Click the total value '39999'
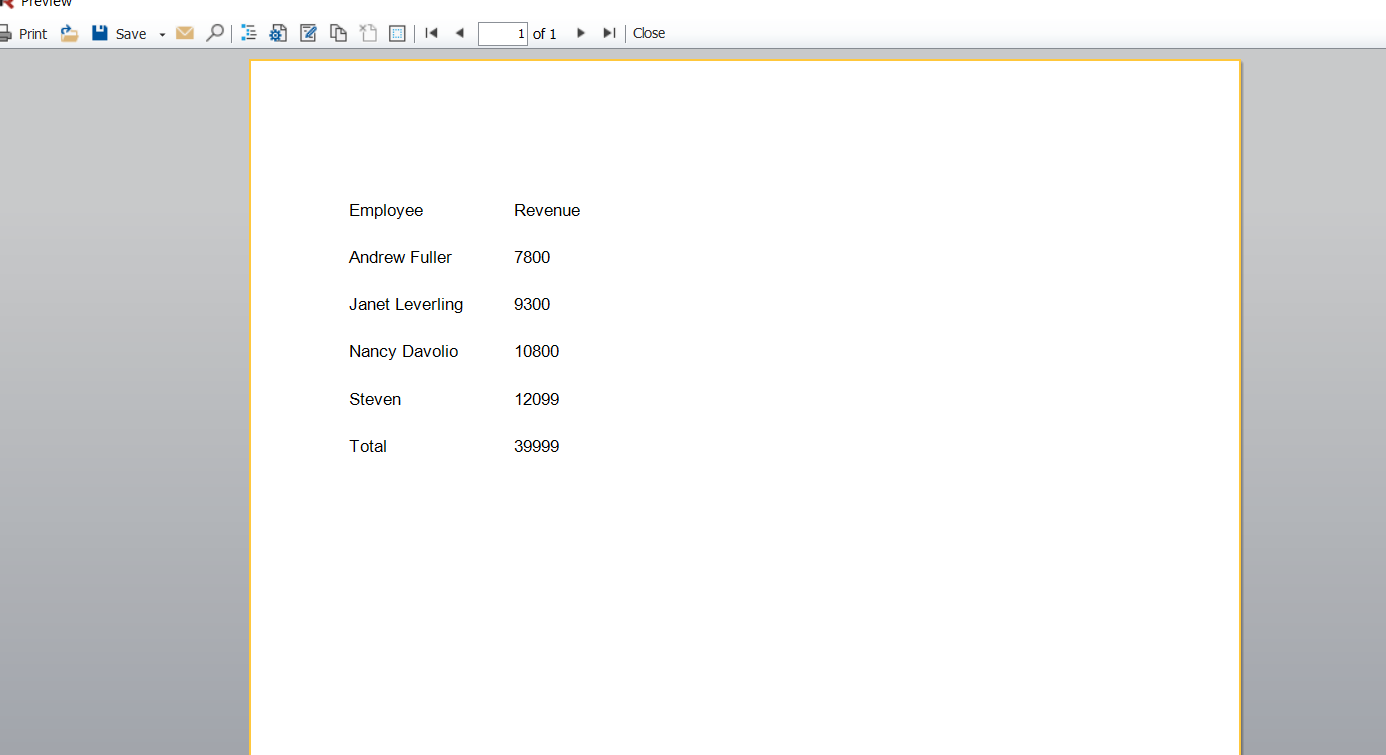Image resolution: width=1386 pixels, height=755 pixels. point(537,446)
